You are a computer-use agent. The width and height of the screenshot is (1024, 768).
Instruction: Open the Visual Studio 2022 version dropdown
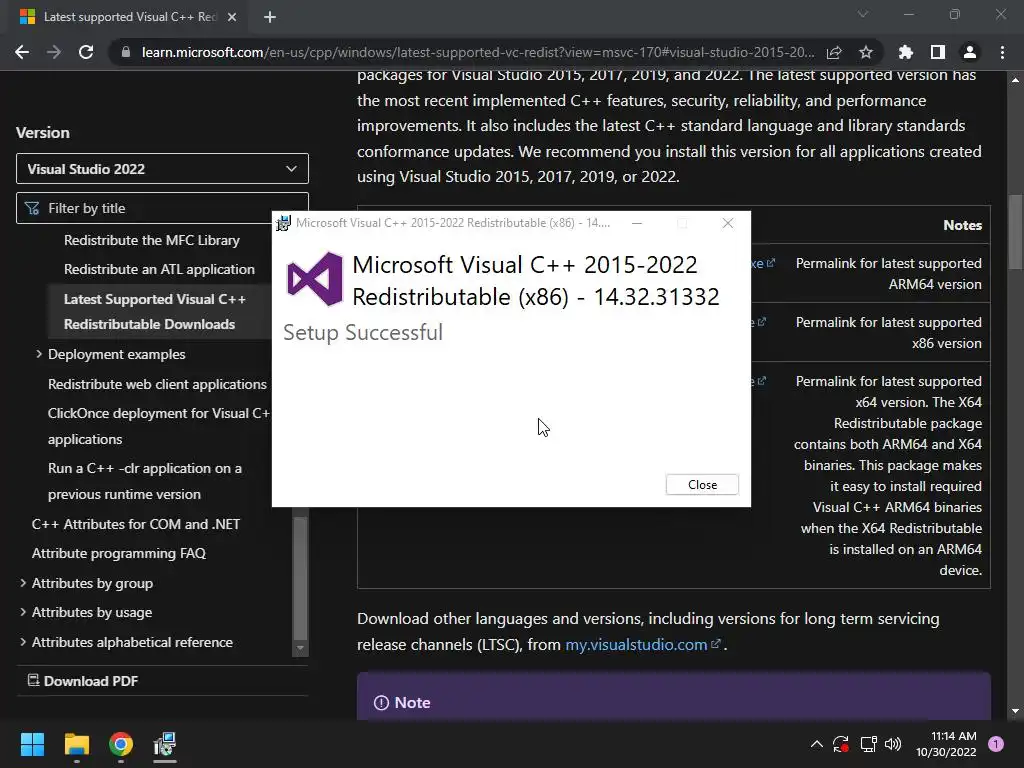point(162,169)
